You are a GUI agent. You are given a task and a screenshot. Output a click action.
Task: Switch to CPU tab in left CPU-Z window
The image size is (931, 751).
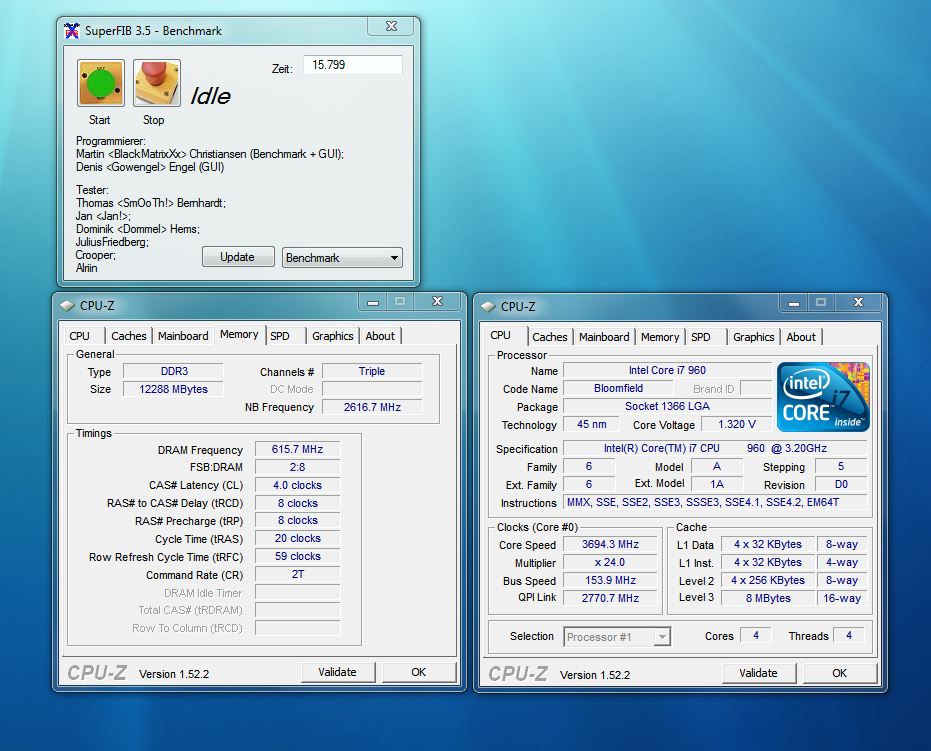[80, 336]
